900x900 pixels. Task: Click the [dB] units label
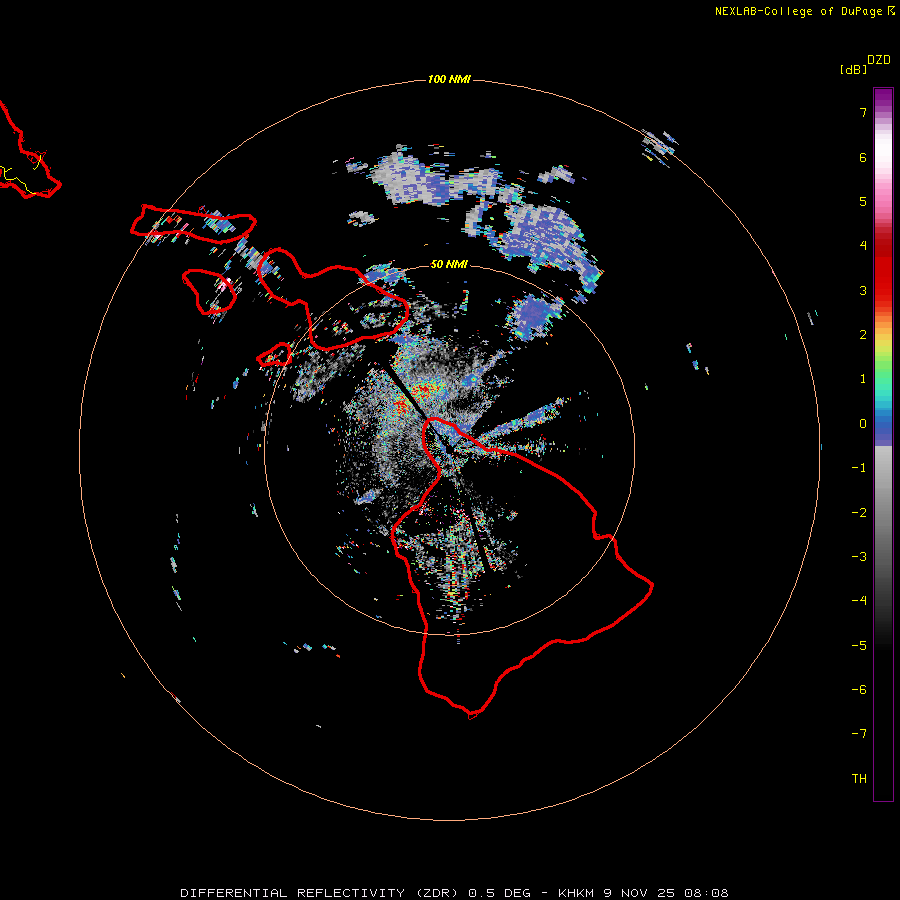click(x=854, y=69)
